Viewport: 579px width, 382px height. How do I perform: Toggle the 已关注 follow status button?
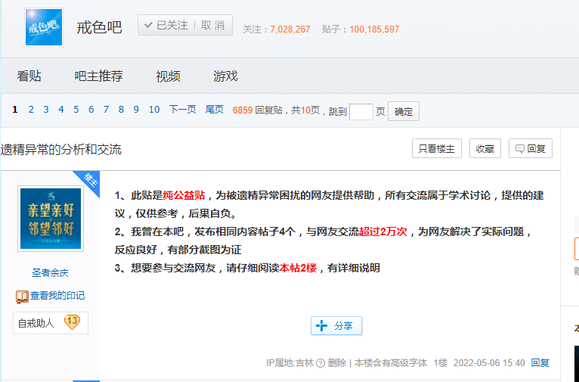pyautogui.click(x=166, y=25)
